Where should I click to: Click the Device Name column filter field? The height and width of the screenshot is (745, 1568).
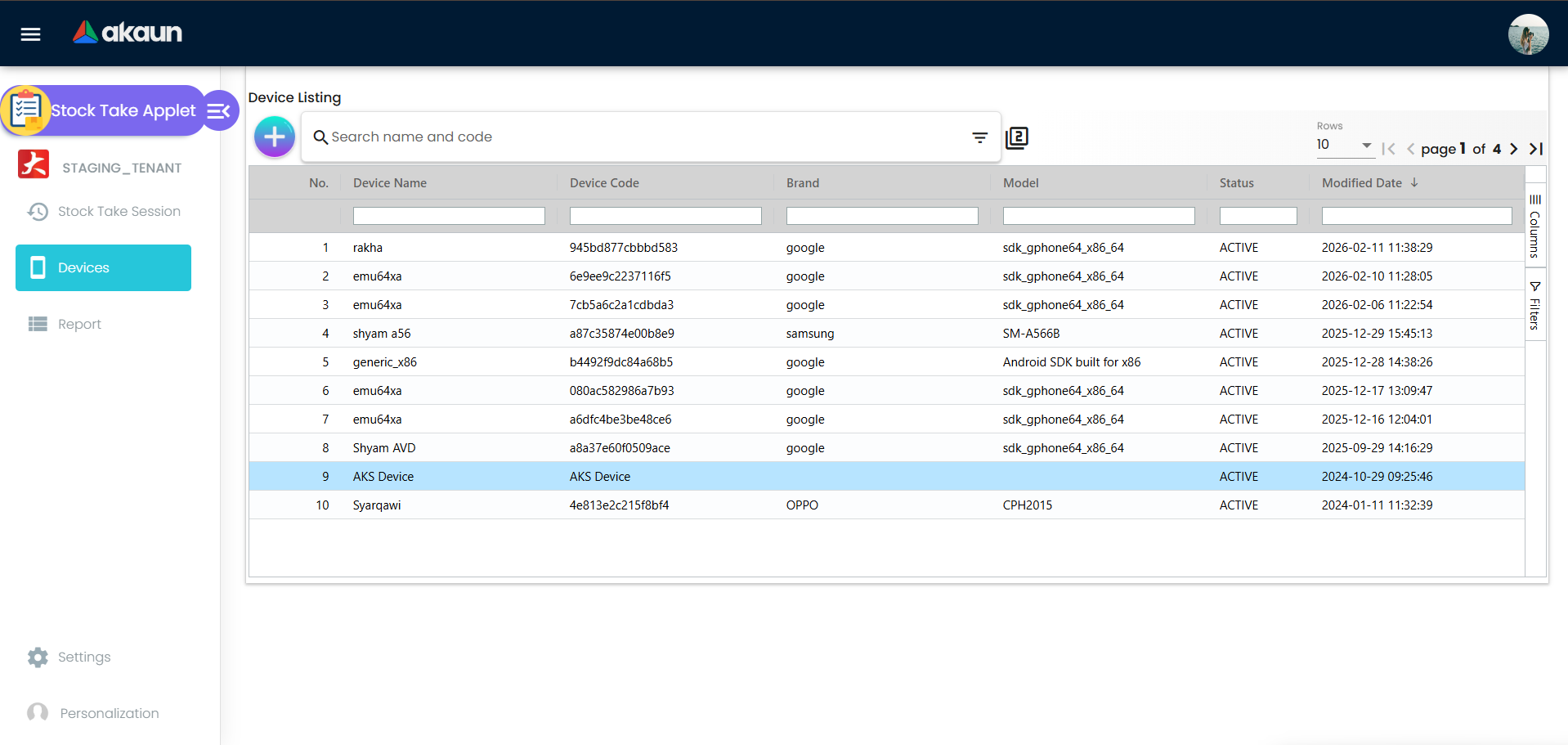448,216
